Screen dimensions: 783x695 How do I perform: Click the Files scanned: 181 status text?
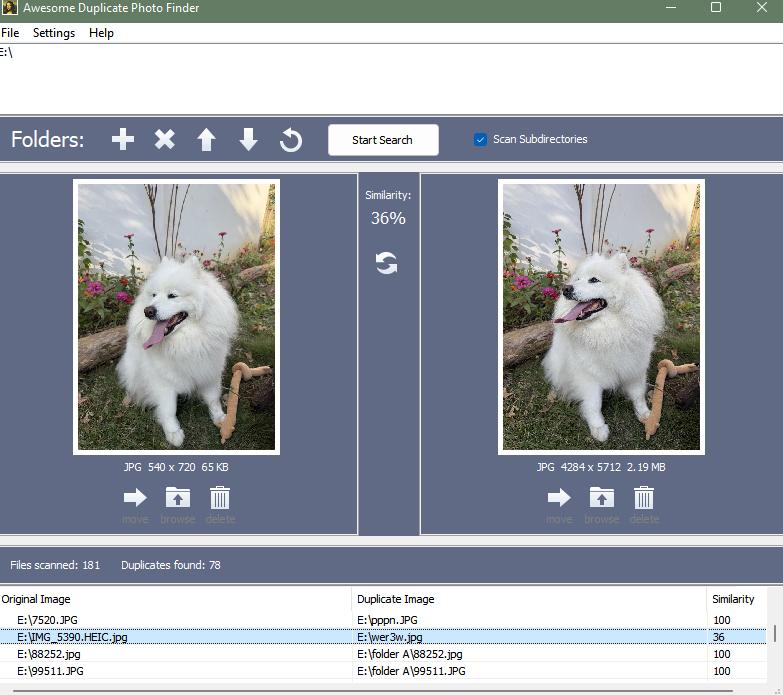click(x=55, y=565)
